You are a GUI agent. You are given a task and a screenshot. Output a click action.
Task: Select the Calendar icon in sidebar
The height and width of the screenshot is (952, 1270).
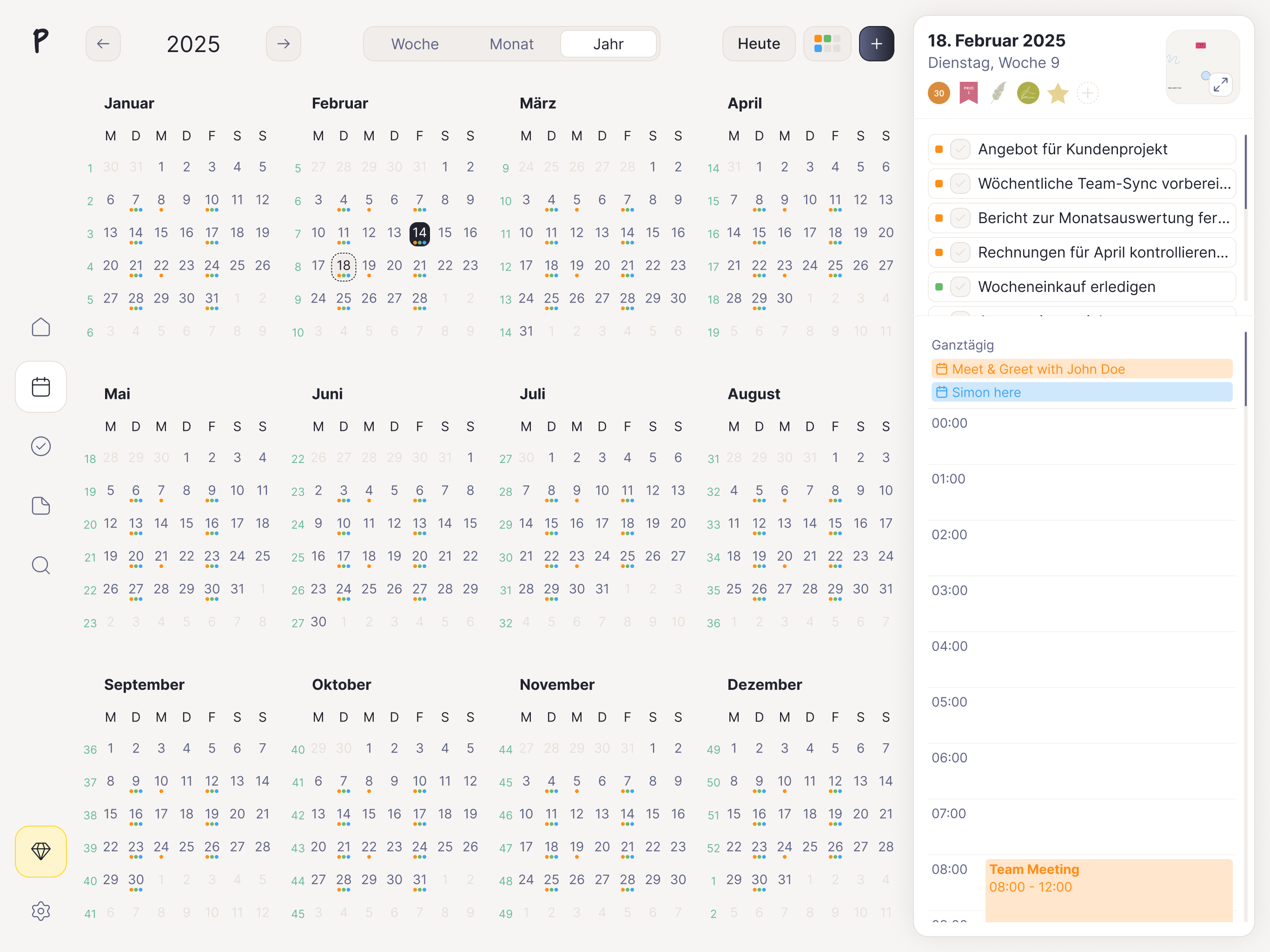(x=41, y=386)
